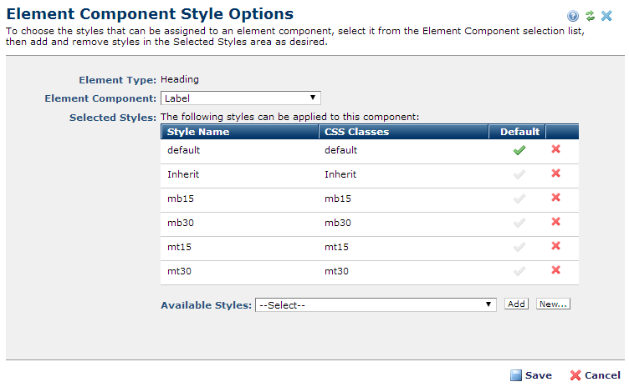Expand the Available Styles select list
The height and width of the screenshot is (392, 629).
pyautogui.click(x=375, y=305)
